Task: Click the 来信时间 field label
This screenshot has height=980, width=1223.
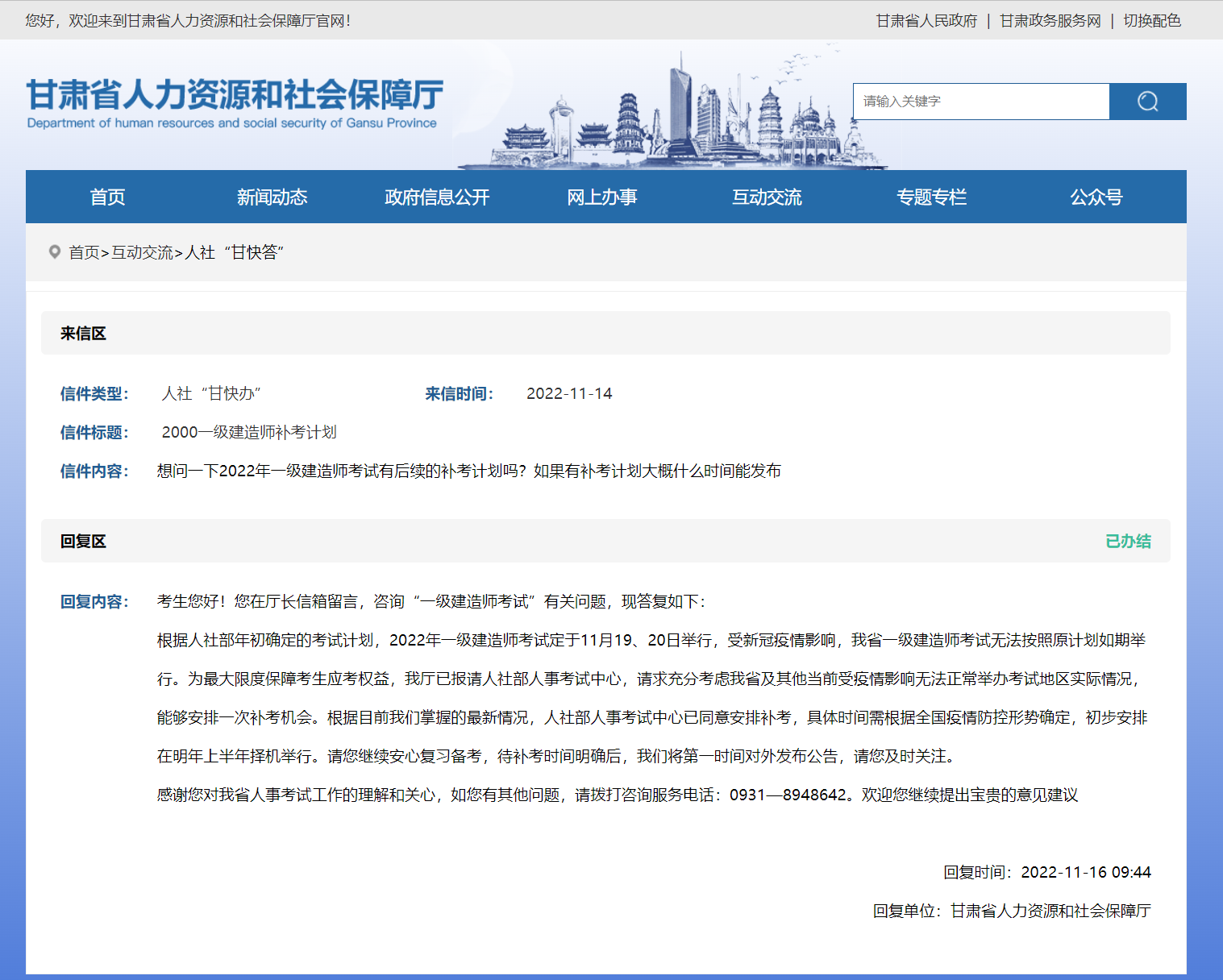Action: (460, 393)
